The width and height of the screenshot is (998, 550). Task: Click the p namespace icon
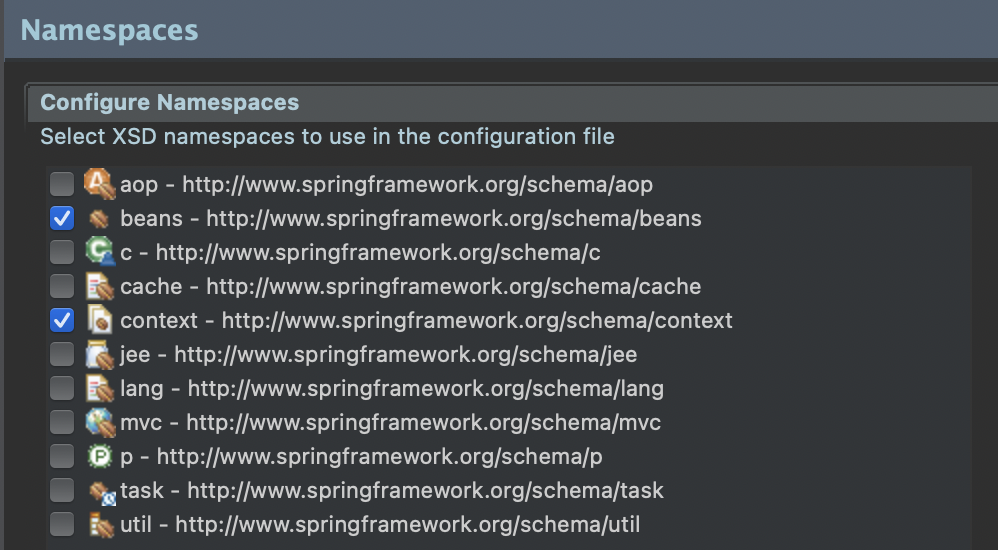click(x=99, y=456)
